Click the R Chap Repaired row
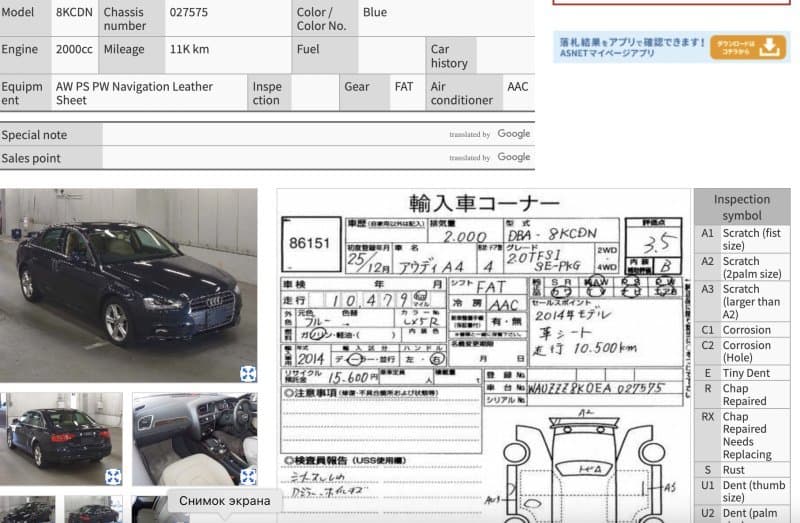Screen dimensions: 800x523 742,395
